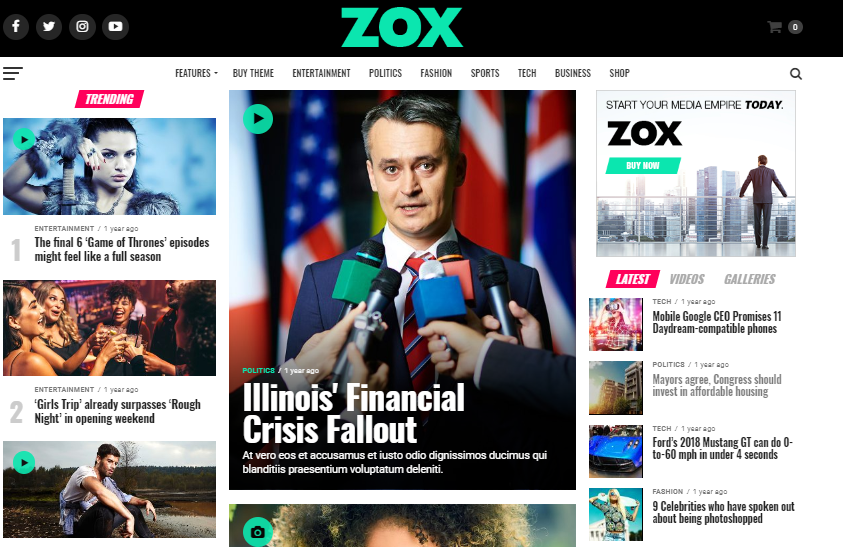Expand the Features dropdown menu
The image size is (843, 547).
(196, 73)
